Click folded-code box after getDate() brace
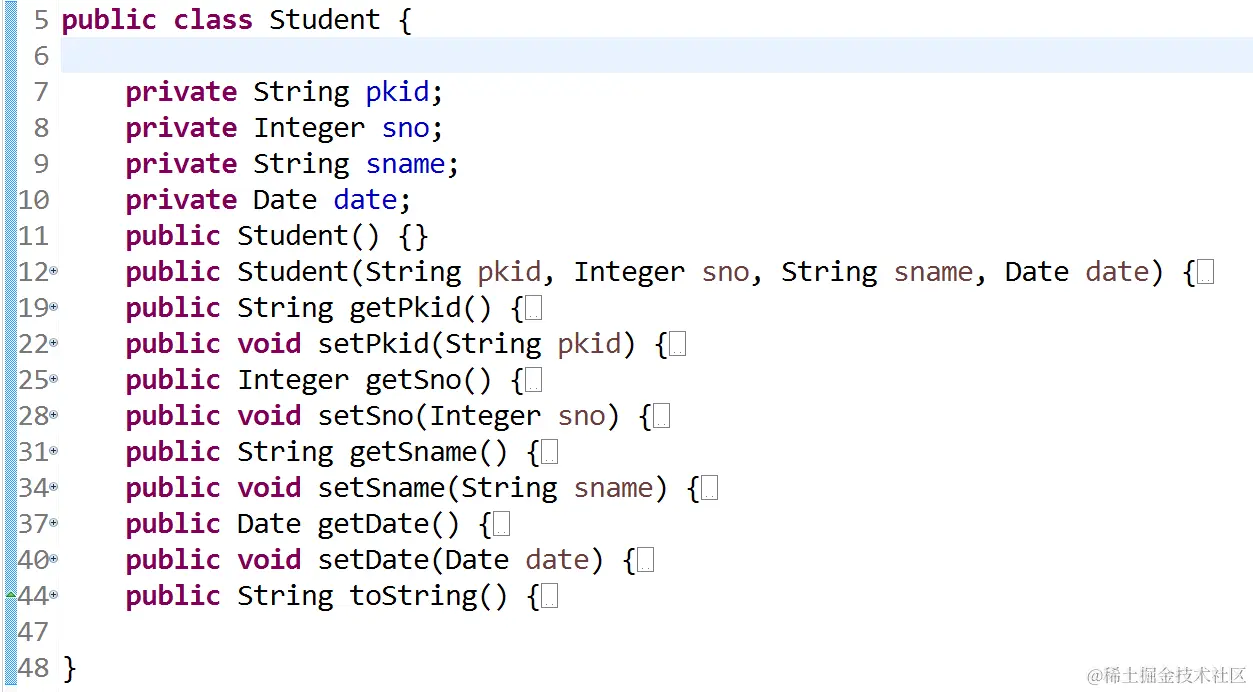1253x692 pixels. pyautogui.click(x=501, y=525)
